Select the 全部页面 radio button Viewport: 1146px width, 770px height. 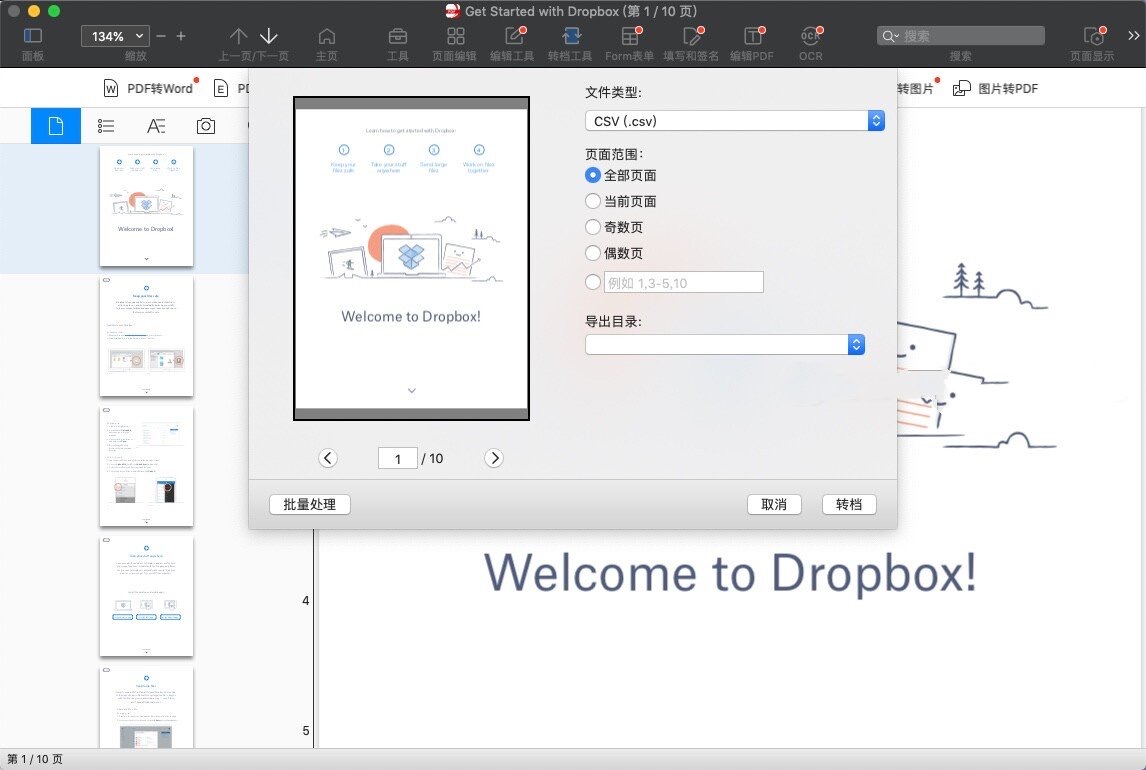591,175
